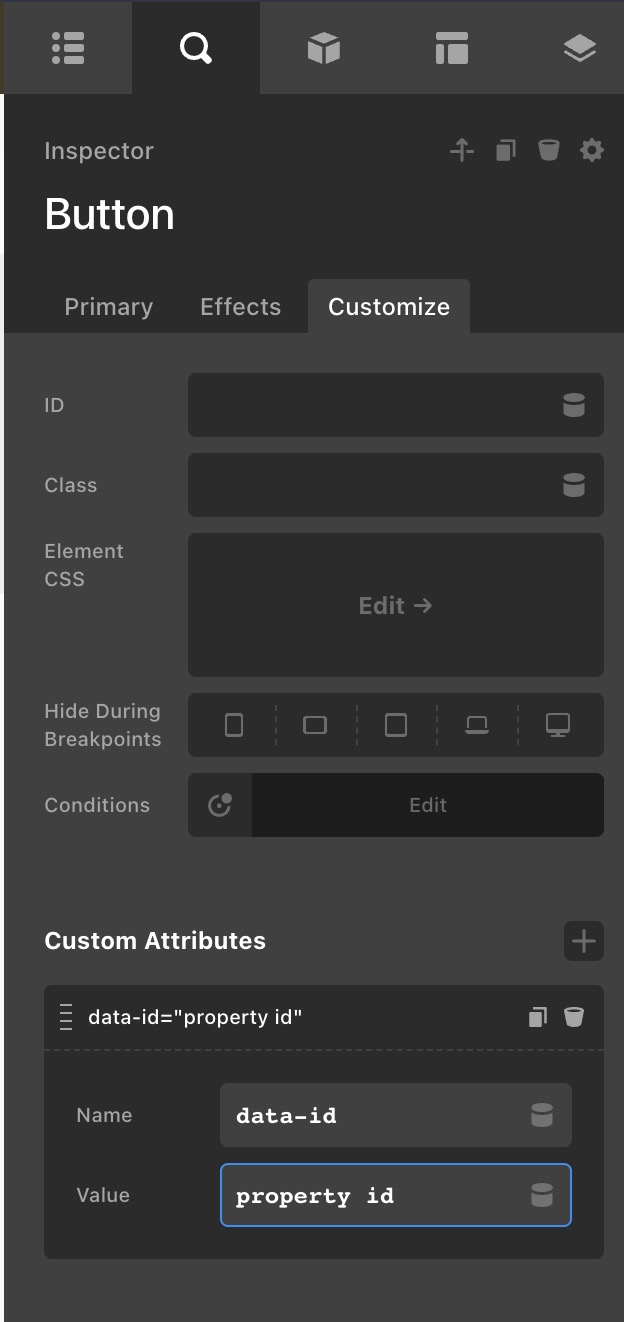Open dynamic content picker for Class field
This screenshot has height=1322, width=624.
(x=574, y=485)
